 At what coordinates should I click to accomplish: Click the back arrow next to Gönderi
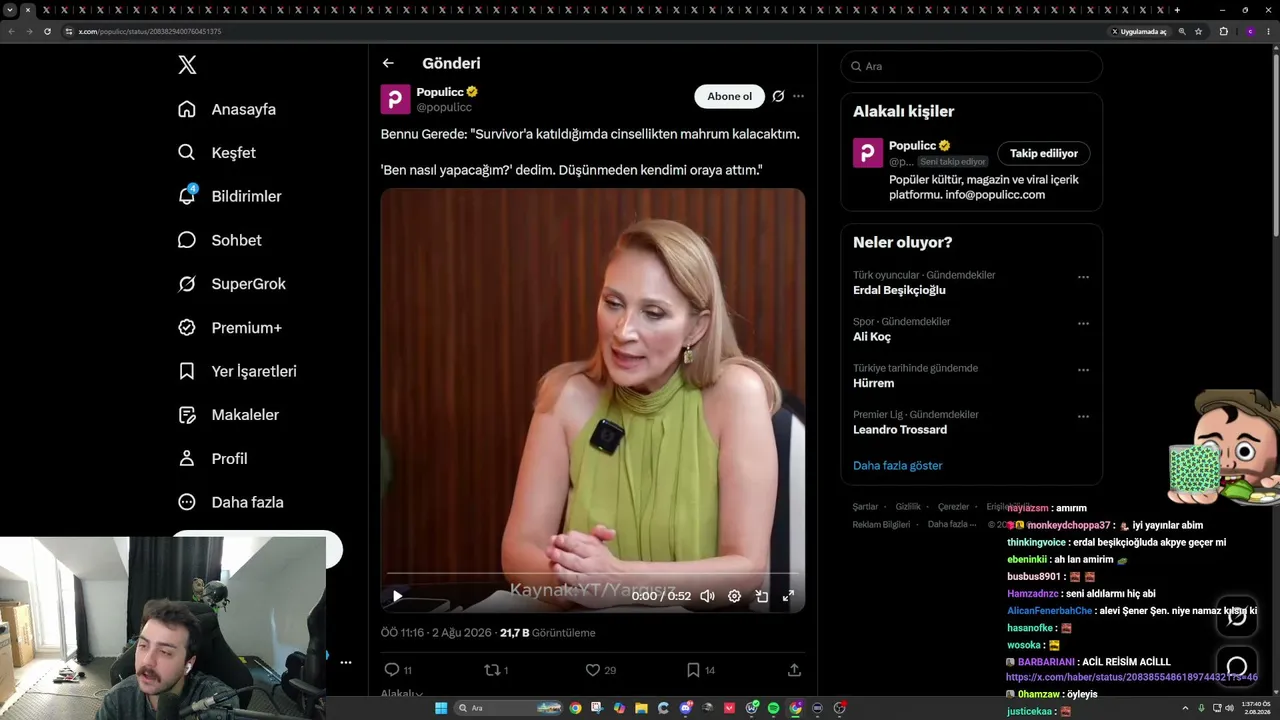click(388, 63)
